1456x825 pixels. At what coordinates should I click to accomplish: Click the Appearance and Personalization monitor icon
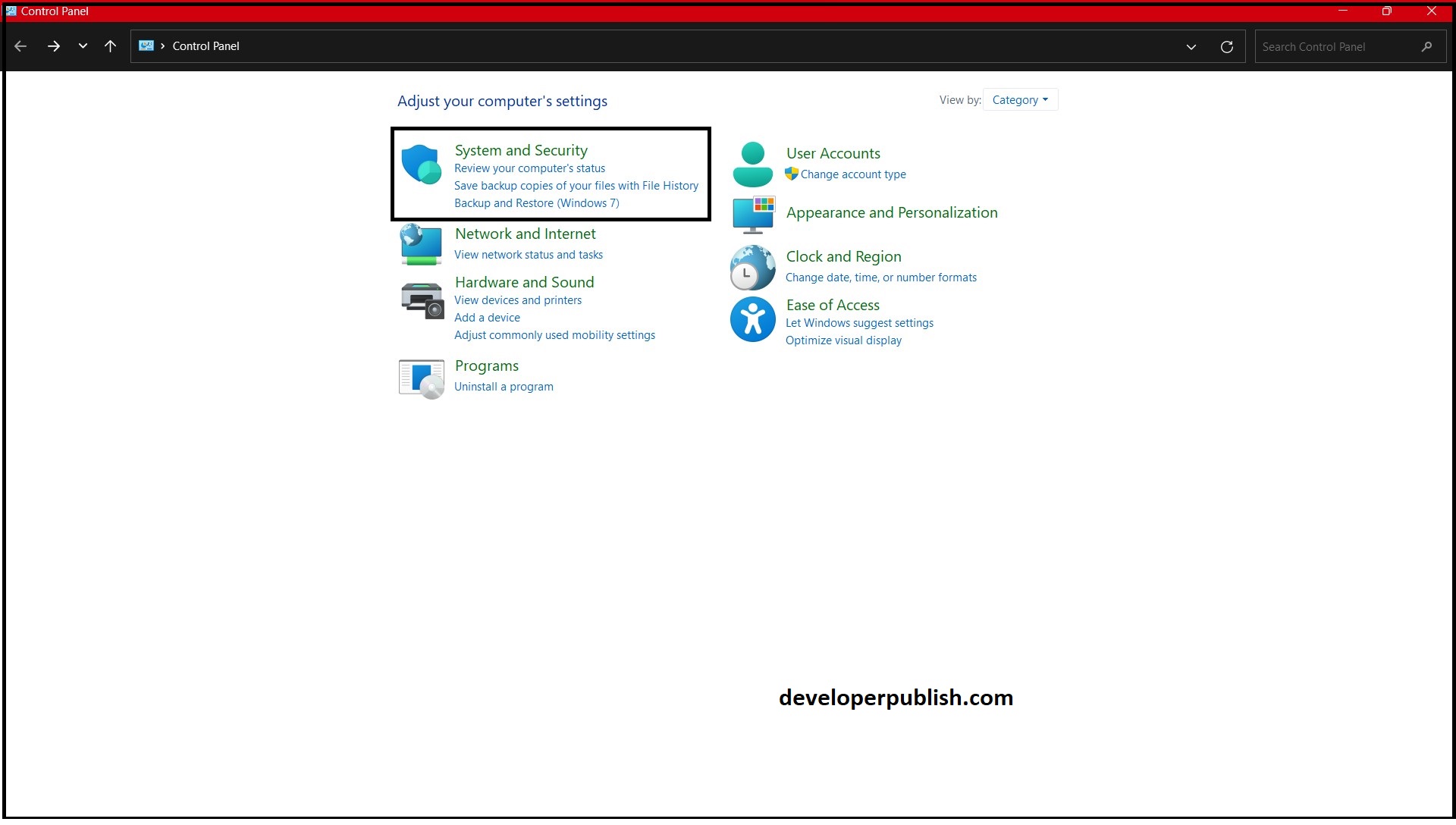pos(753,215)
